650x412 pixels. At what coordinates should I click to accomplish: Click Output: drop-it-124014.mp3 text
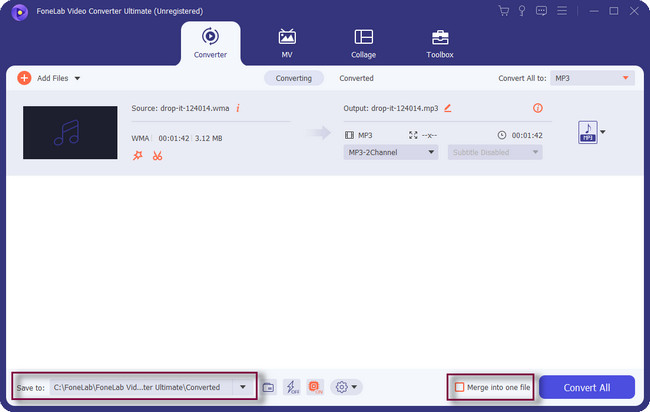390,108
